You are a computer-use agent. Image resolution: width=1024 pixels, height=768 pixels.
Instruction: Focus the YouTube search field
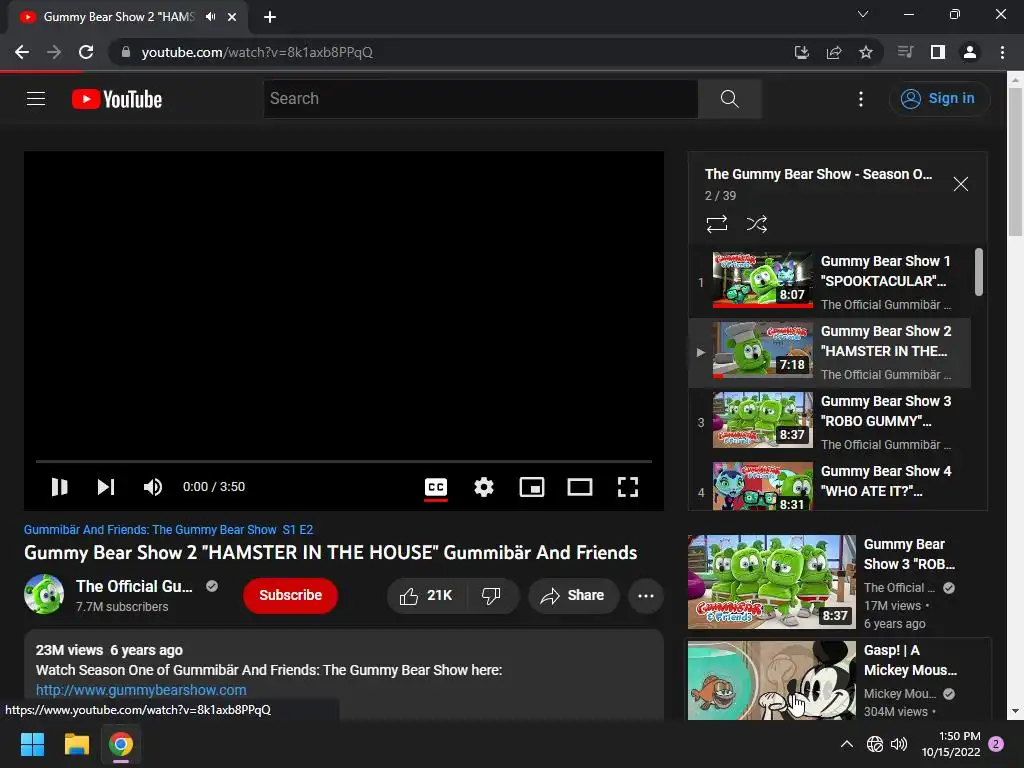(x=481, y=99)
